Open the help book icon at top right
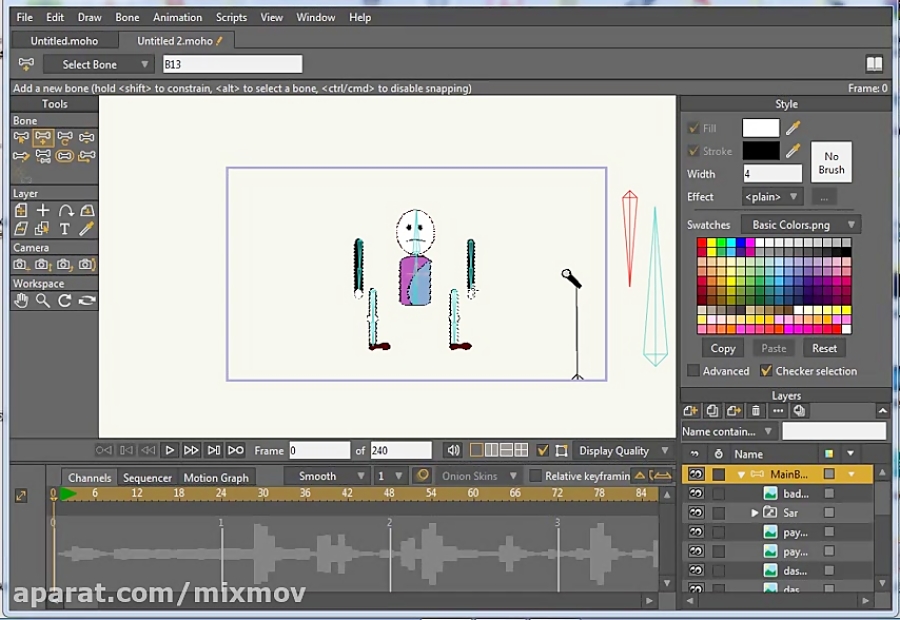The image size is (900, 620). (874, 64)
